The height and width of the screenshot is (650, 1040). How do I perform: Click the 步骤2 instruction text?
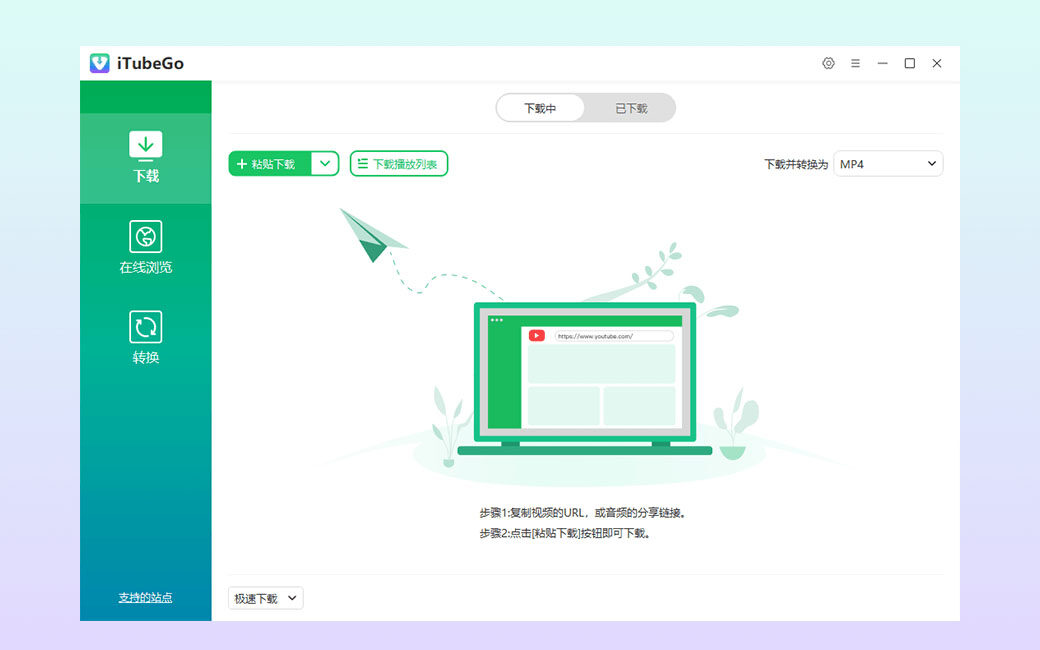565,533
